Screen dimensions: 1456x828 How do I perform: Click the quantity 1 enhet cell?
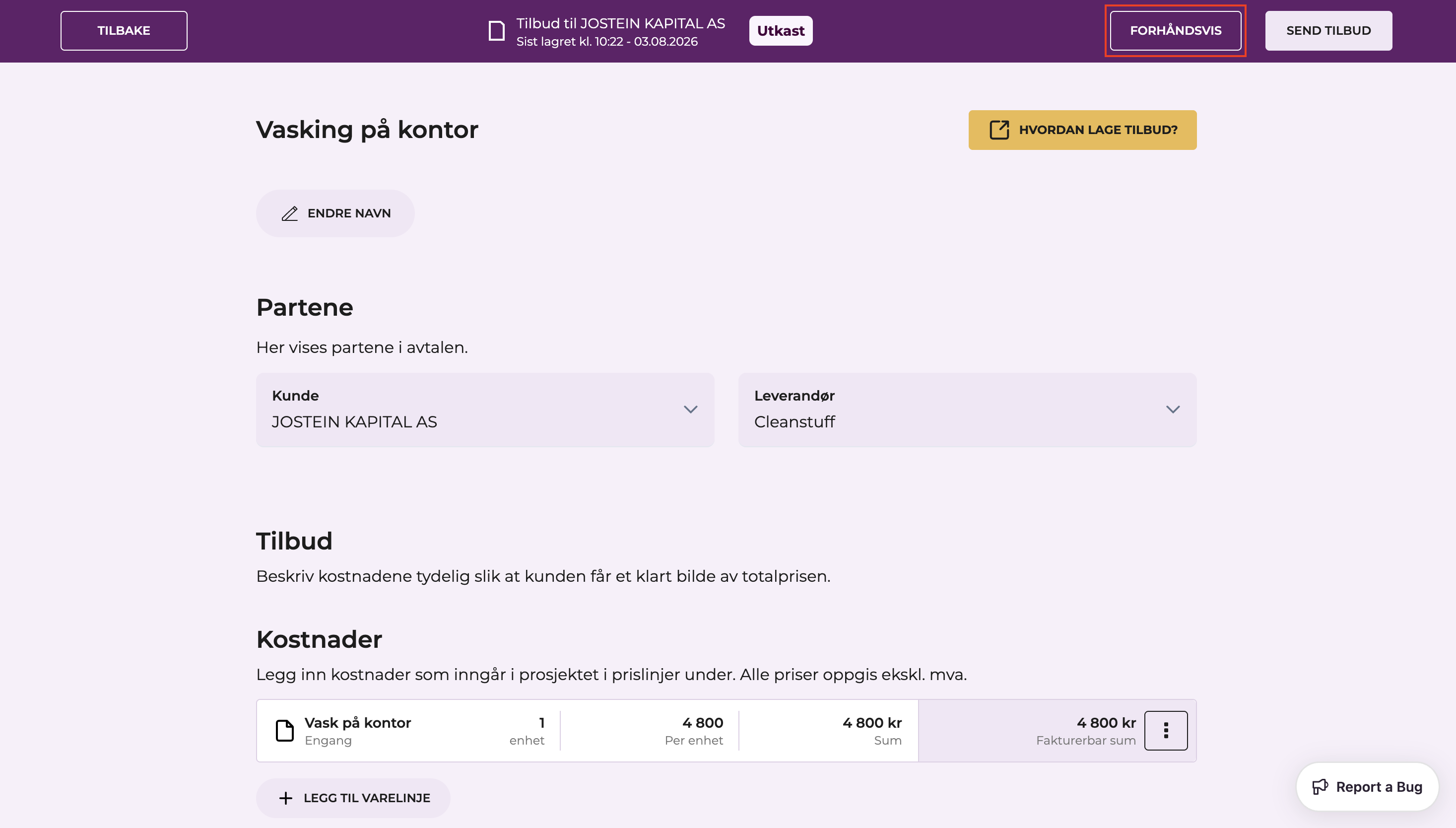coord(527,730)
